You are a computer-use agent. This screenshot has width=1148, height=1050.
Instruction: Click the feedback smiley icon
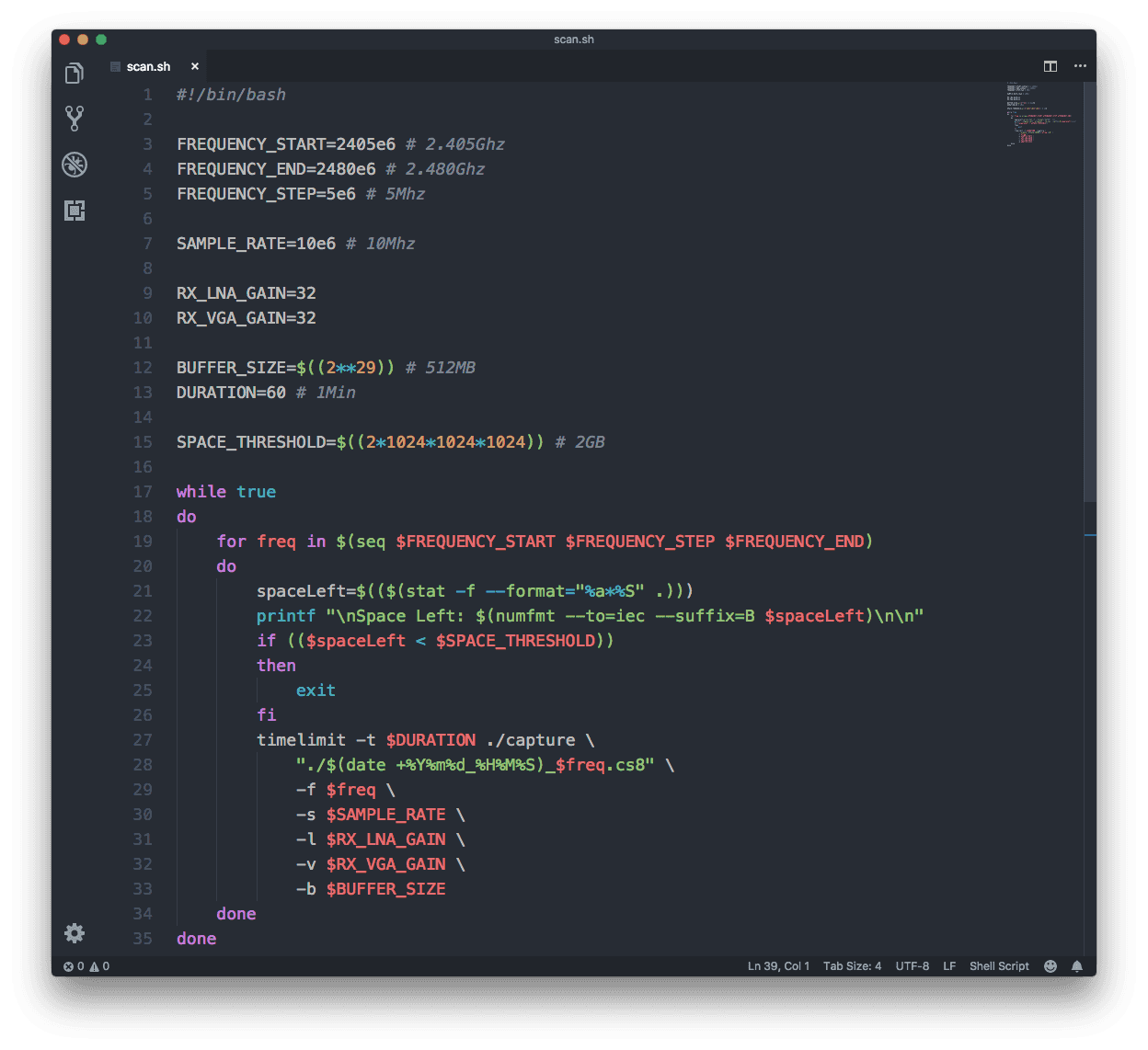(1050, 966)
